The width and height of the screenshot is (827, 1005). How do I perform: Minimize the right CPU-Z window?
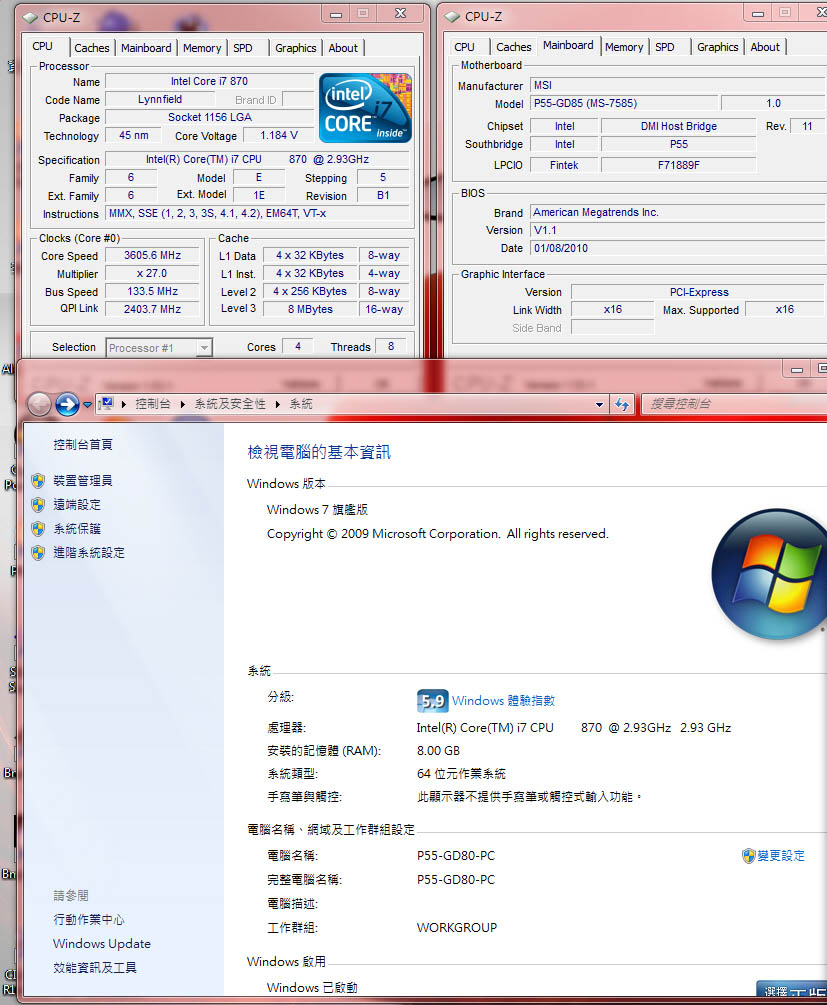758,13
